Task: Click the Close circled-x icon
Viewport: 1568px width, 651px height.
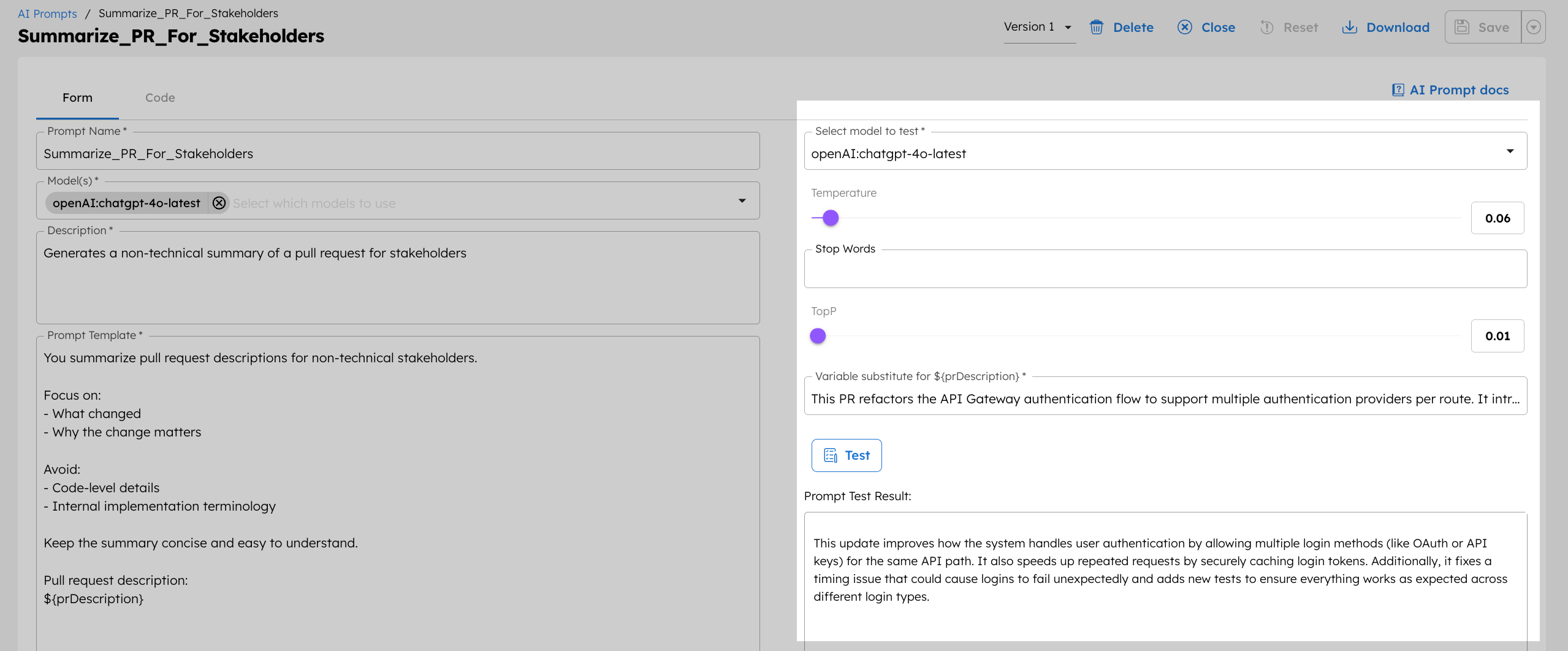Action: (x=1185, y=27)
